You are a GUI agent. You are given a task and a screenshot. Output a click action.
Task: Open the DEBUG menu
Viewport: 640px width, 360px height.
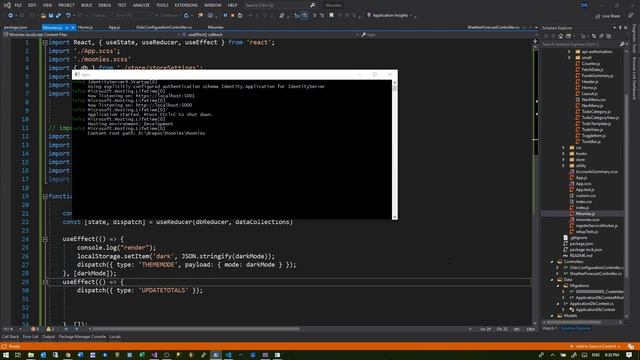point(104,5)
